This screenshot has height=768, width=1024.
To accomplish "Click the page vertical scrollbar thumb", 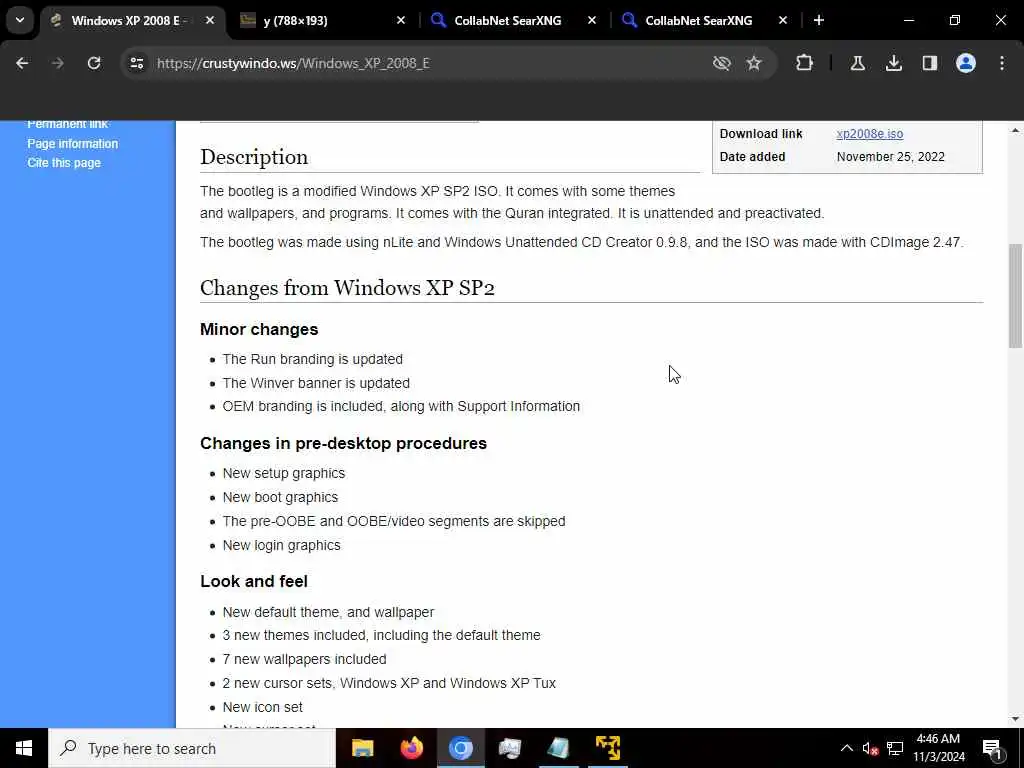I will (1015, 296).
